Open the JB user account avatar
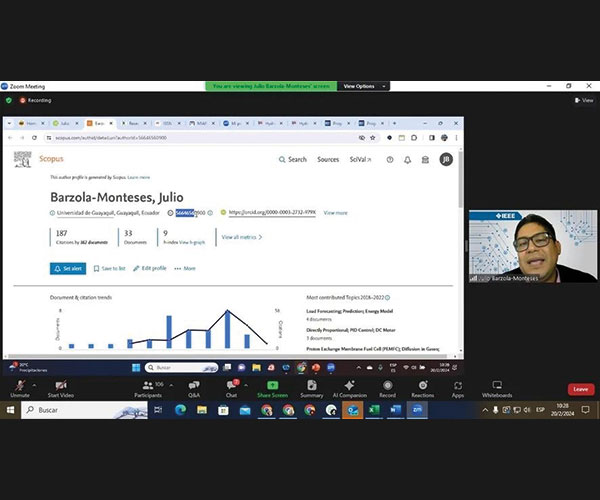Image resolution: width=600 pixels, height=500 pixels. coord(446,160)
